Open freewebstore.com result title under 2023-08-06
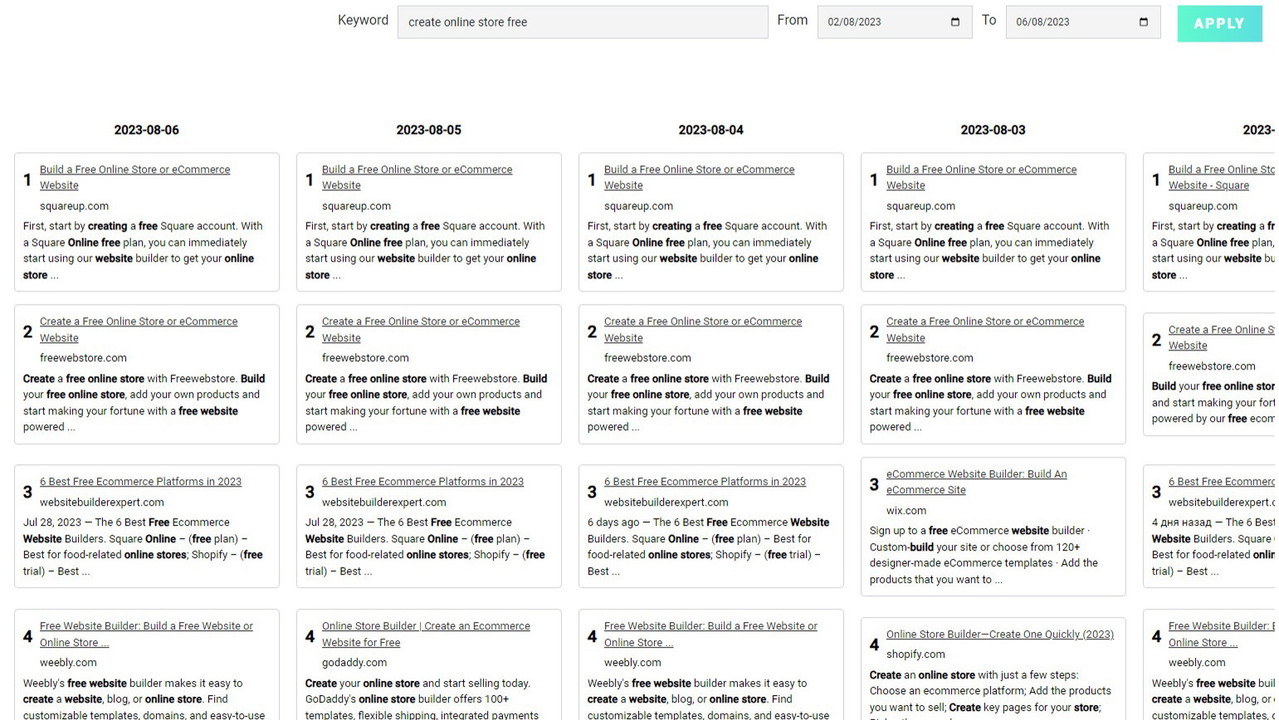 tap(138, 322)
